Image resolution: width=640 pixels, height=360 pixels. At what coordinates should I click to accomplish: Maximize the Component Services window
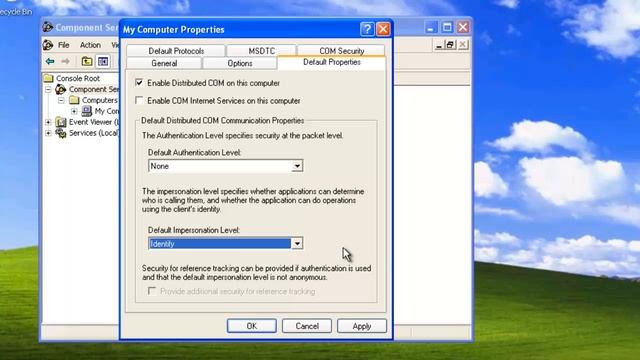click(447, 27)
